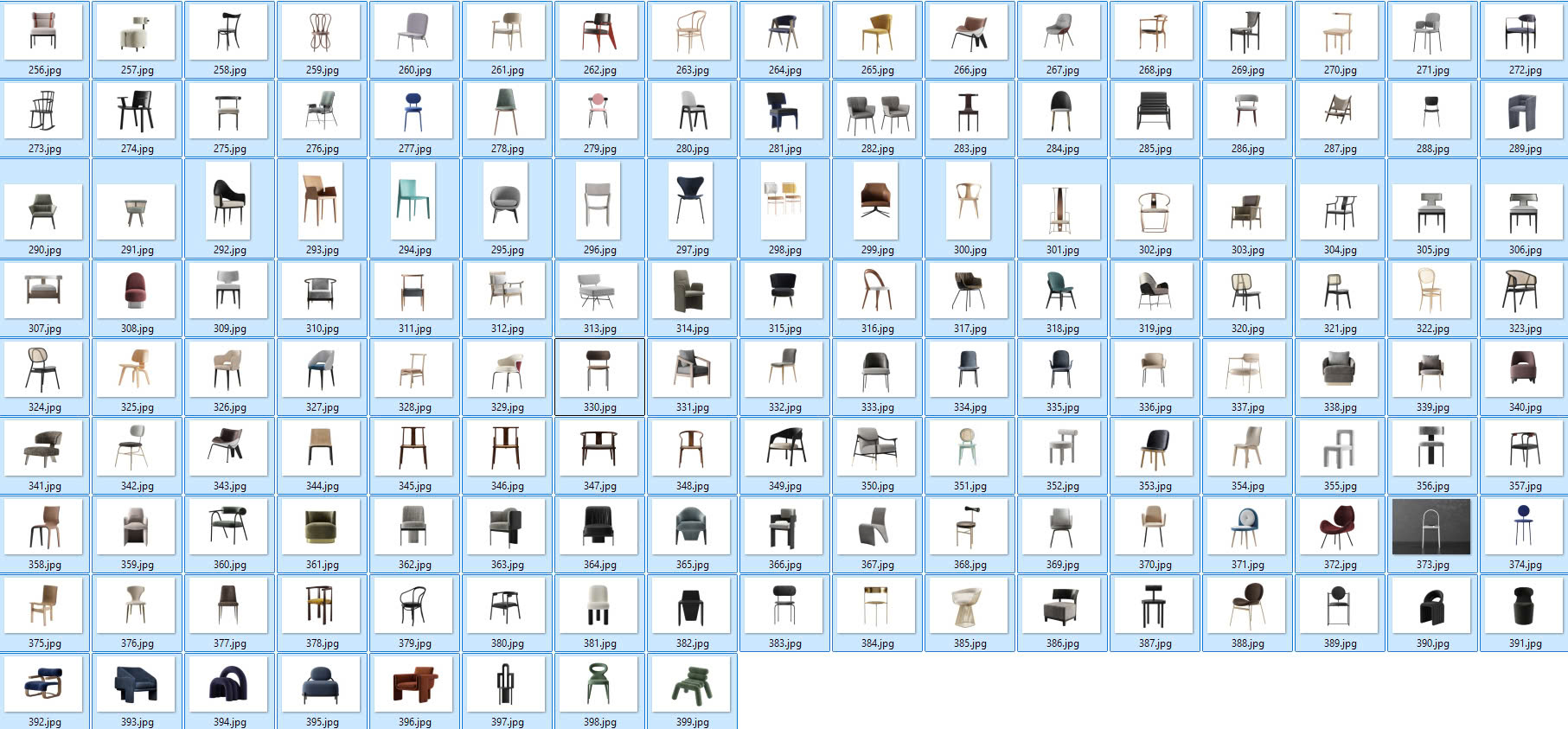The image size is (1568, 729).
Task: Select the mint green chair 351.jpg
Action: [970, 447]
